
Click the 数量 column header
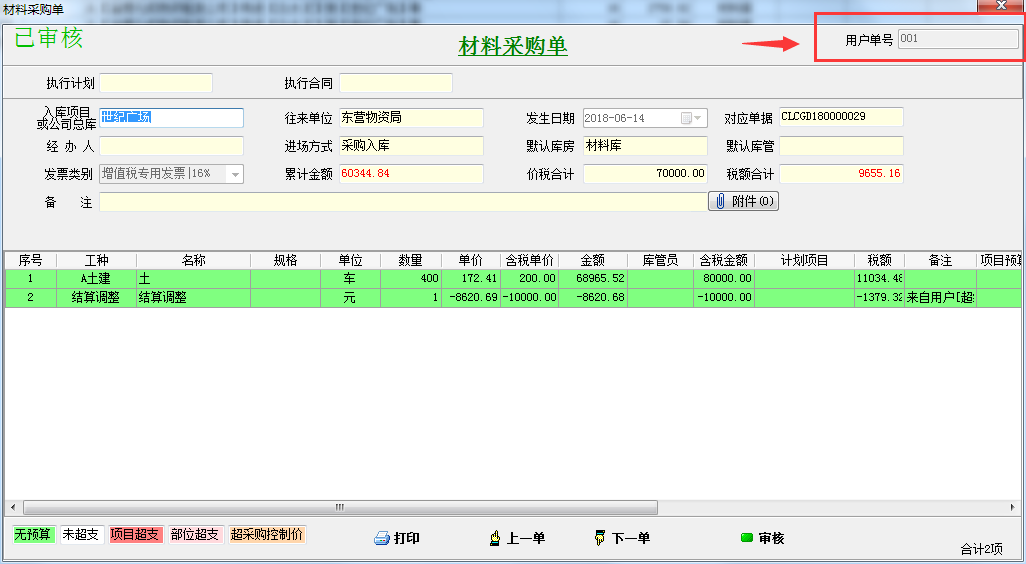410,260
